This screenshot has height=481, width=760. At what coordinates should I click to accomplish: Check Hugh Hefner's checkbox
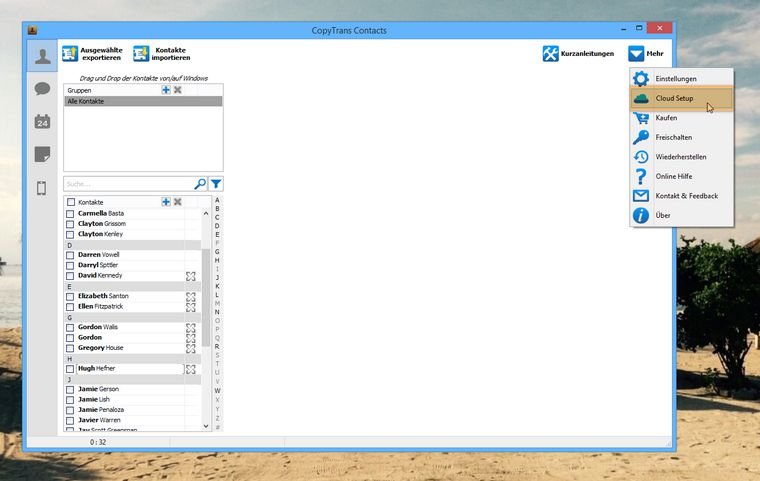tap(70, 369)
